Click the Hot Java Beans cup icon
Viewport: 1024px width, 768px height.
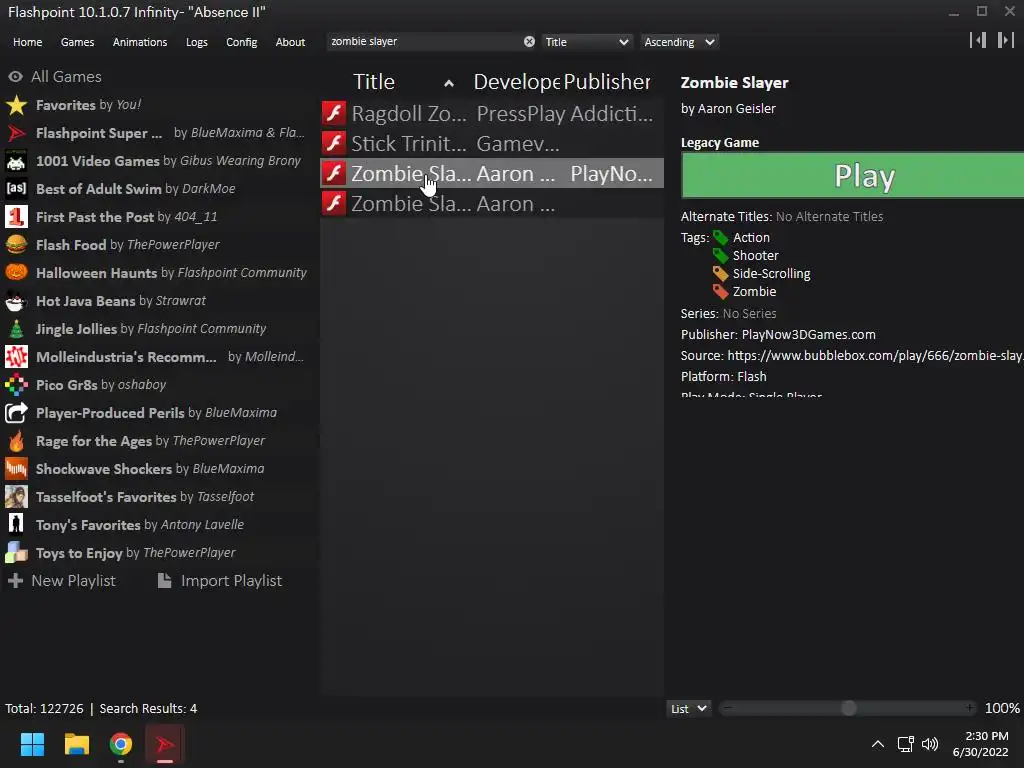16,301
